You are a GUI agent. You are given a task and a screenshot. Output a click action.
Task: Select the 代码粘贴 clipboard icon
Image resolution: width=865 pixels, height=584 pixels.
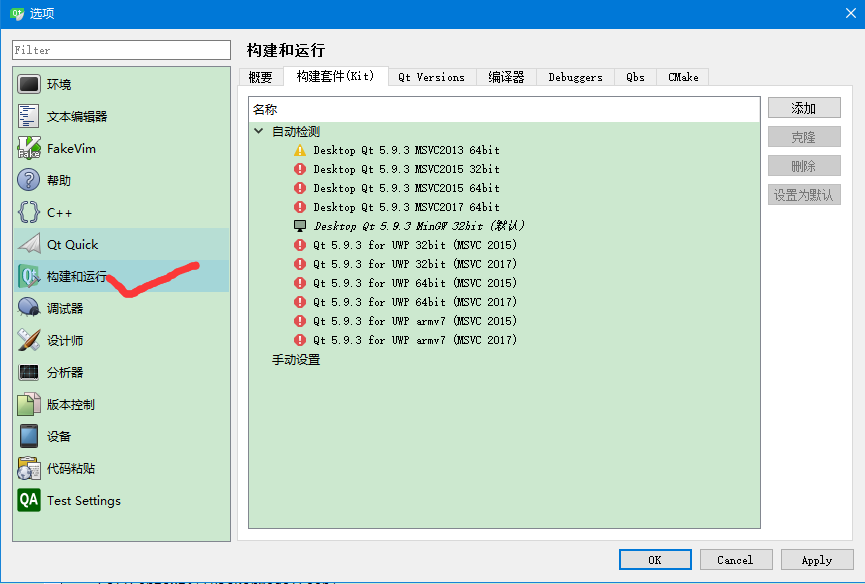point(29,468)
